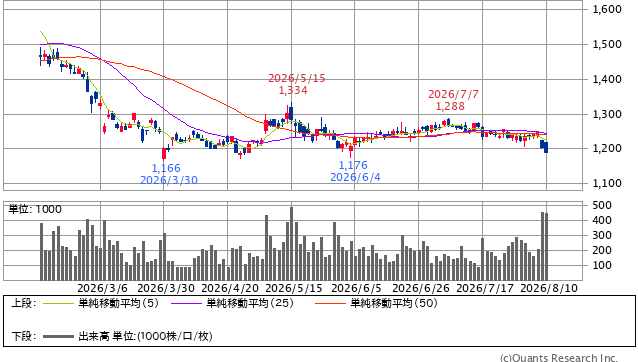Click the 100 volume axis label
This screenshot has height=362, width=638.
pos(602,265)
